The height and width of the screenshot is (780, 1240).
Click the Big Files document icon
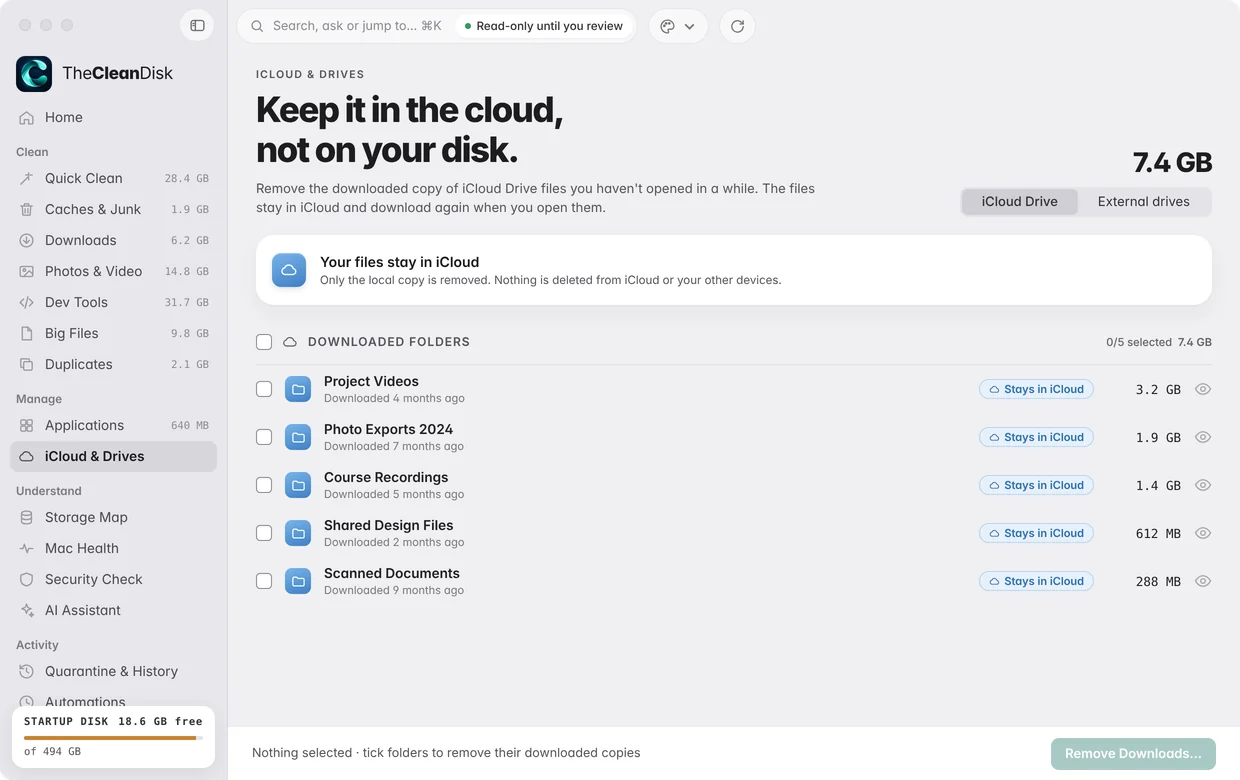(x=27, y=333)
